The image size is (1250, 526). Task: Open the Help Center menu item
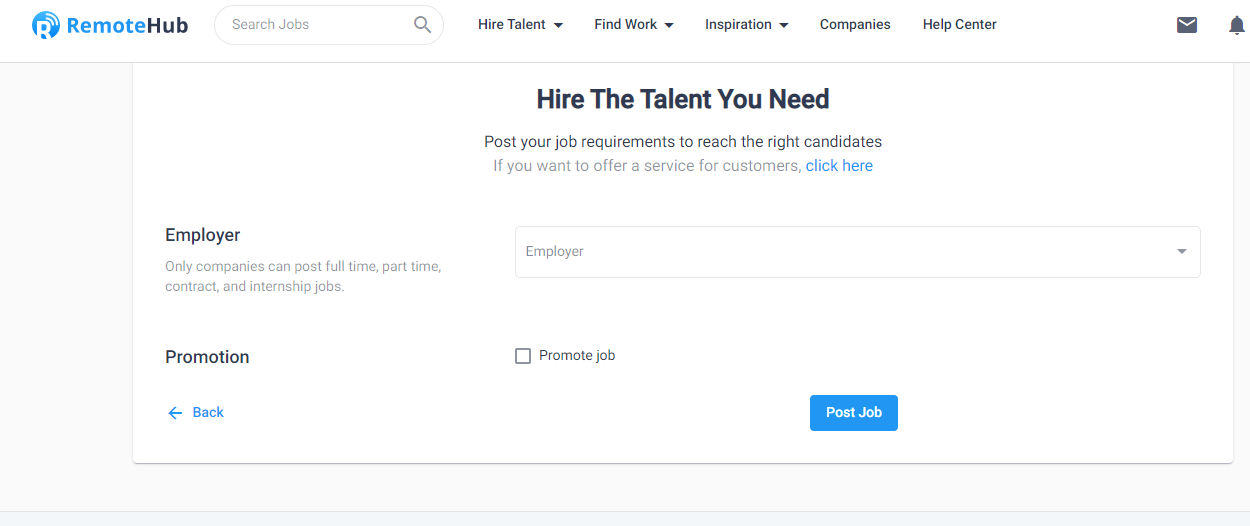[x=960, y=25]
